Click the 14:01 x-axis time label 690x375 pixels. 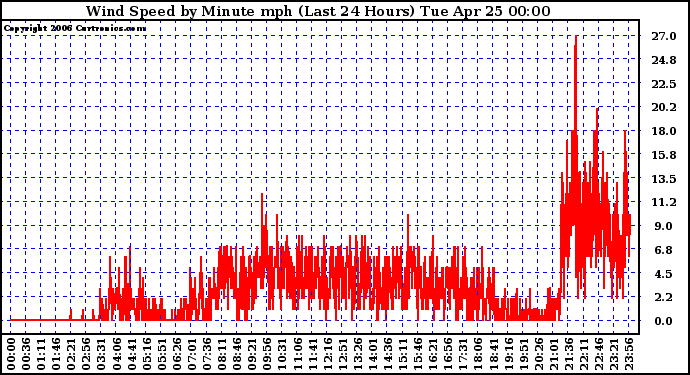(x=373, y=354)
